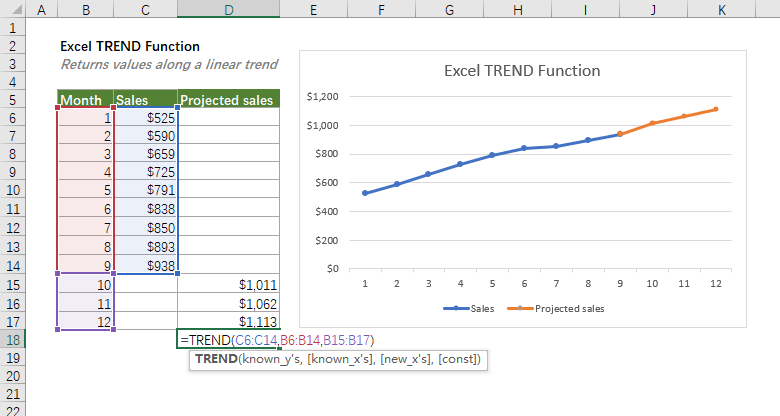The image size is (780, 416).
Task: Select the cell with sales $525
Action: click(x=146, y=118)
